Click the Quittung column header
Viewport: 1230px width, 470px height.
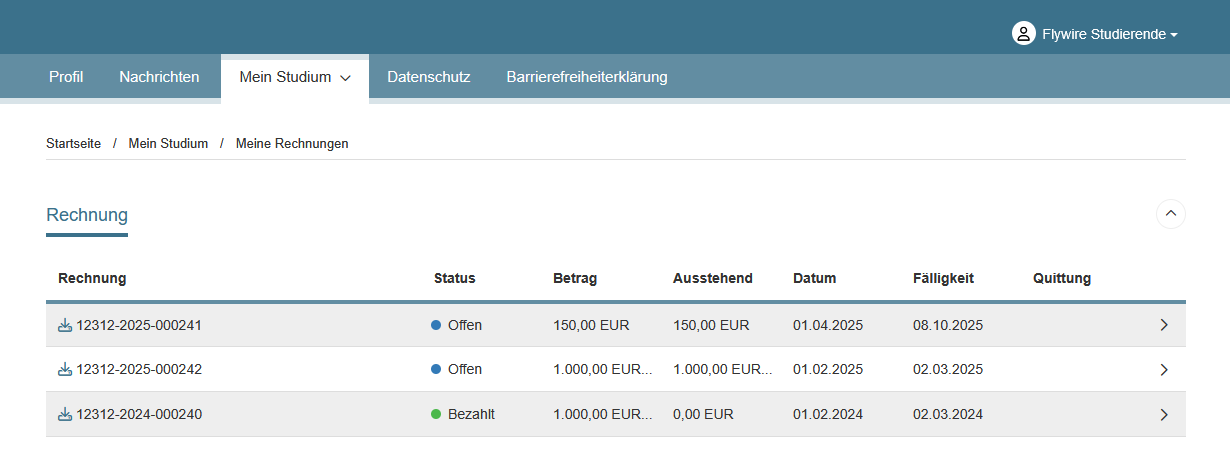pos(1062,278)
